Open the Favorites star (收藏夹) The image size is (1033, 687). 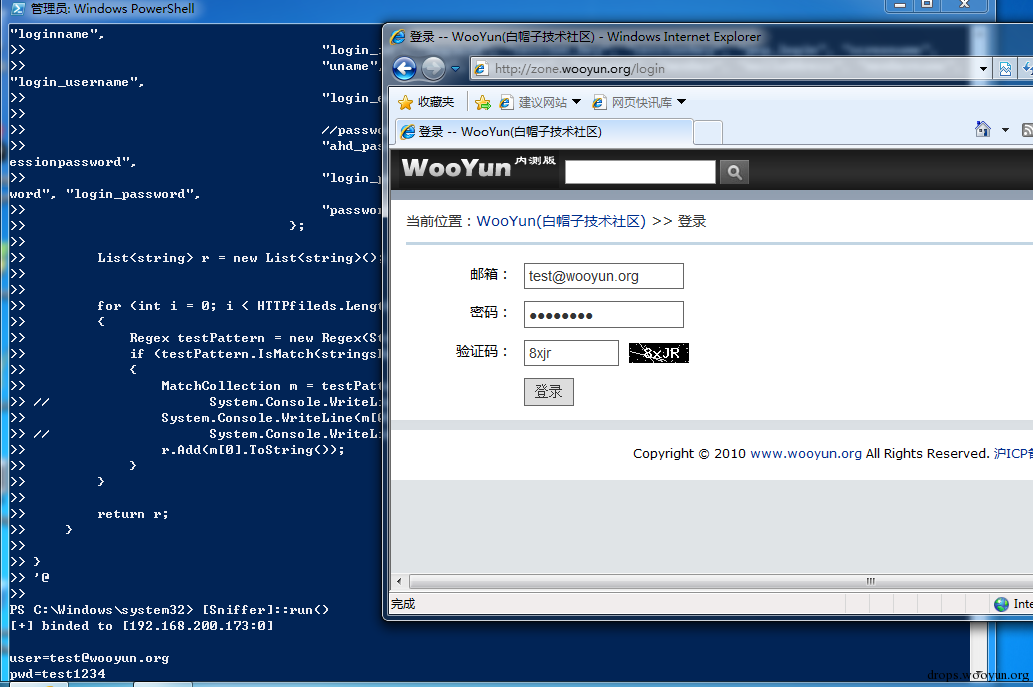[x=426, y=102]
